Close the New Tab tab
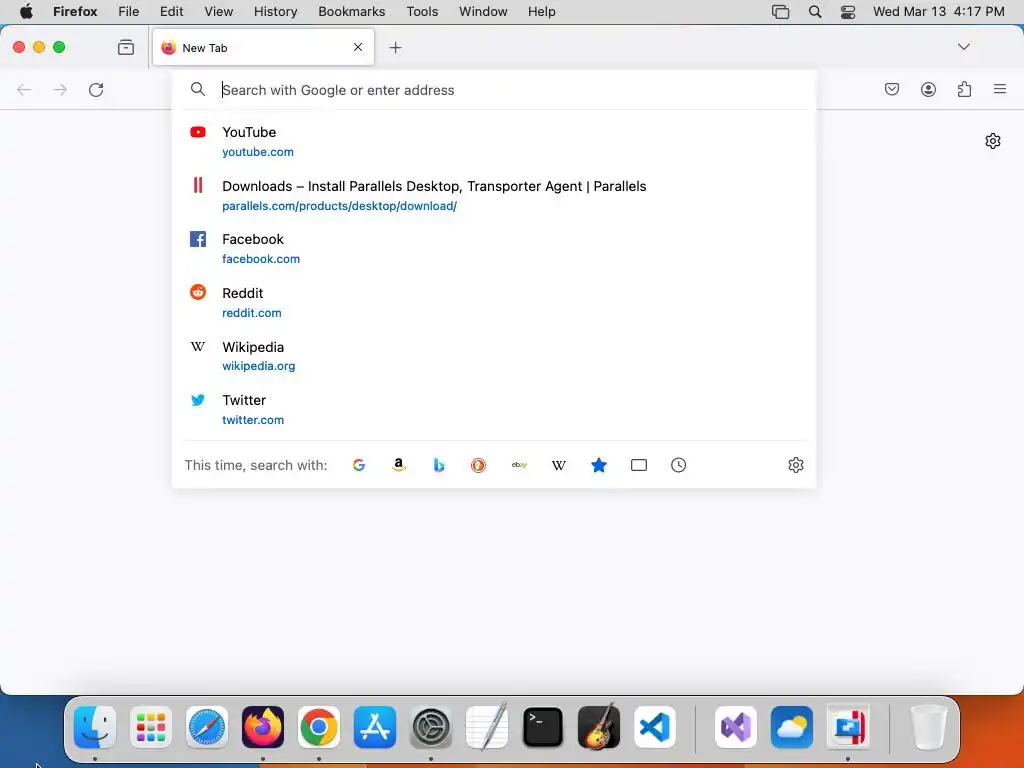The image size is (1024, 768). (x=358, y=47)
